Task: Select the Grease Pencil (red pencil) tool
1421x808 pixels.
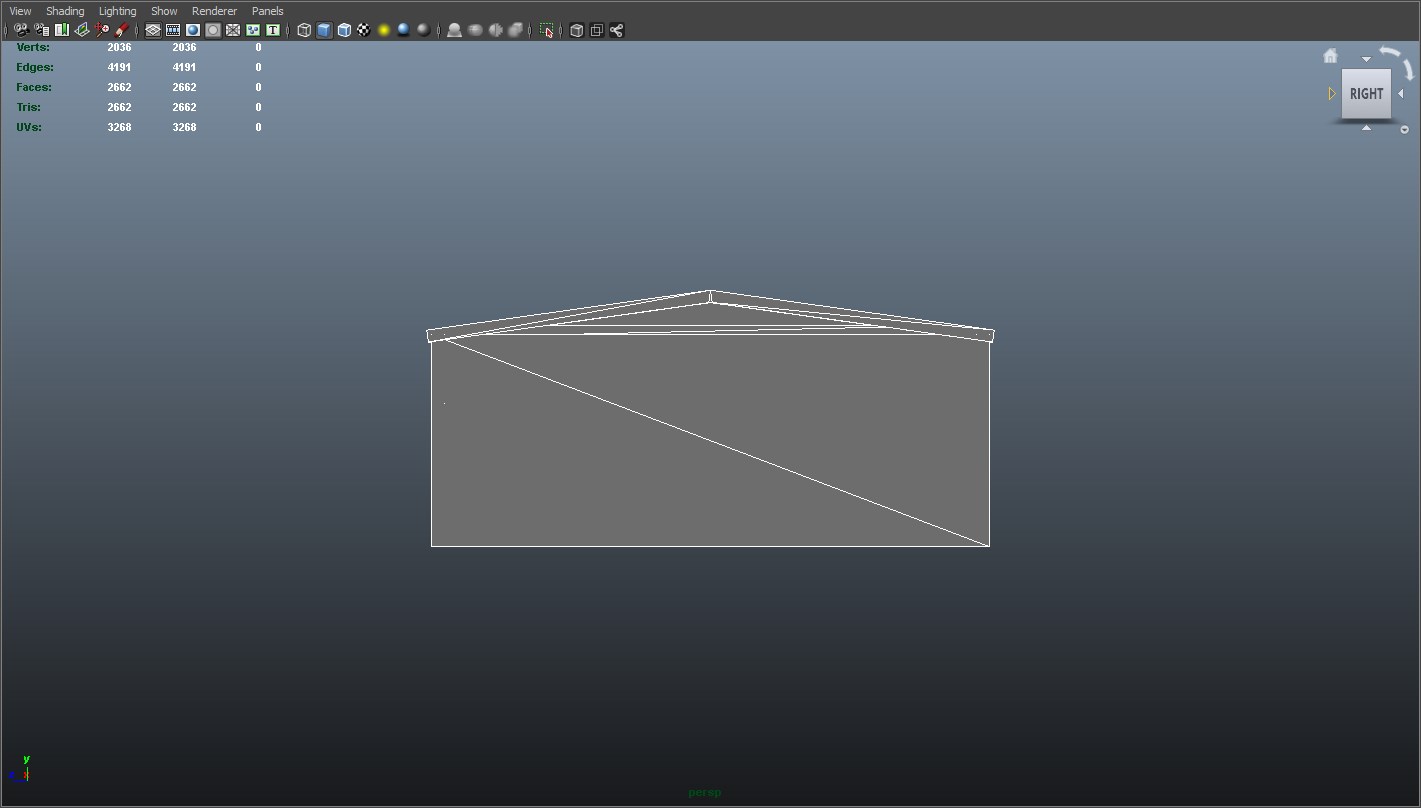Action: click(122, 30)
